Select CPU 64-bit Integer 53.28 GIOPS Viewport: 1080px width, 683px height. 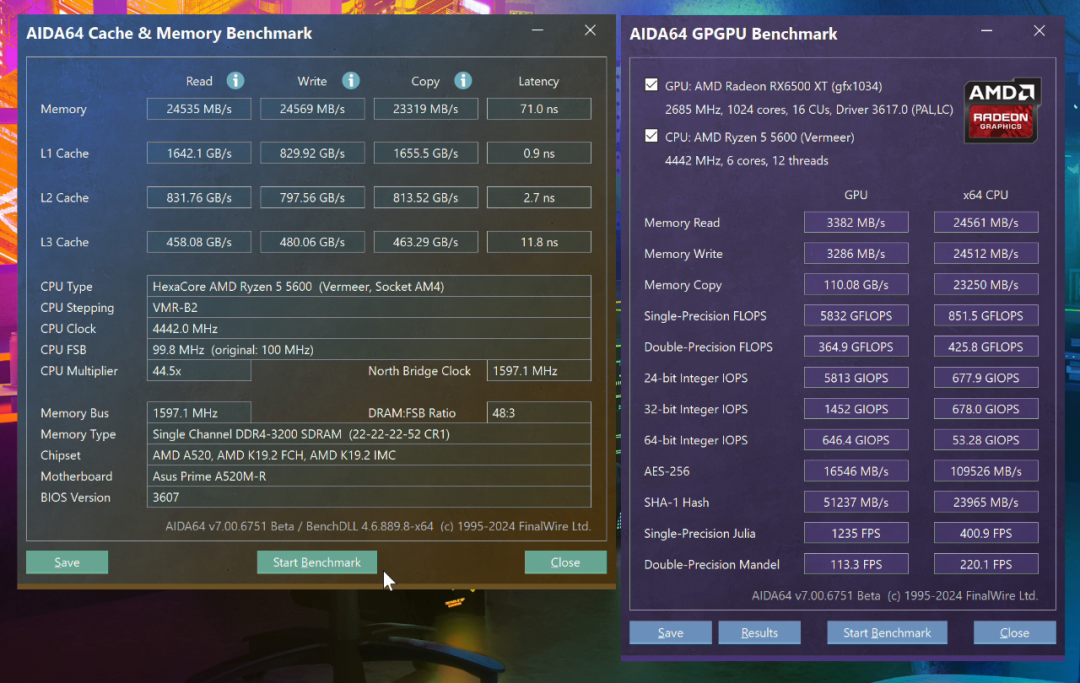[x=986, y=439]
